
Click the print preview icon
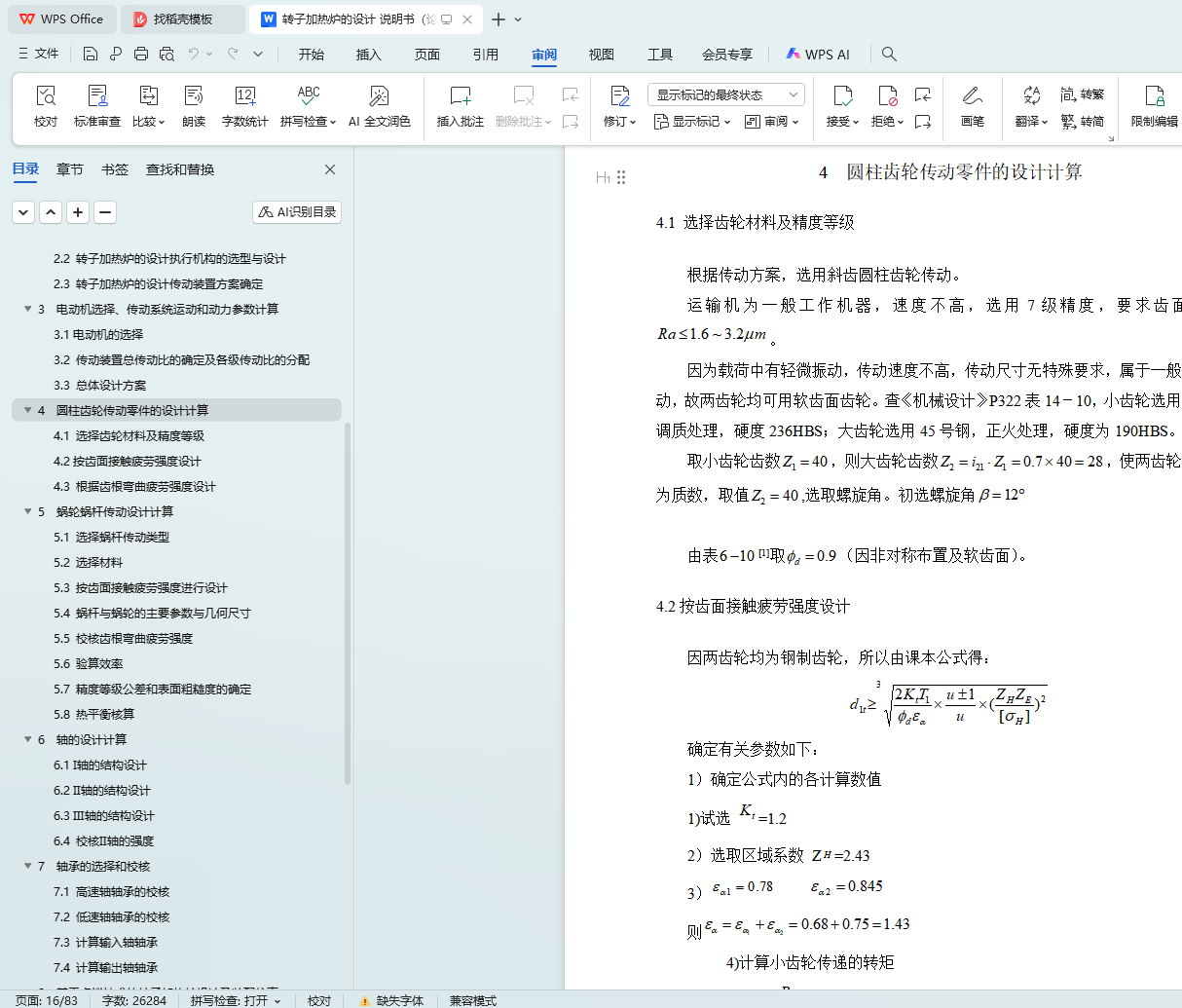click(x=166, y=55)
